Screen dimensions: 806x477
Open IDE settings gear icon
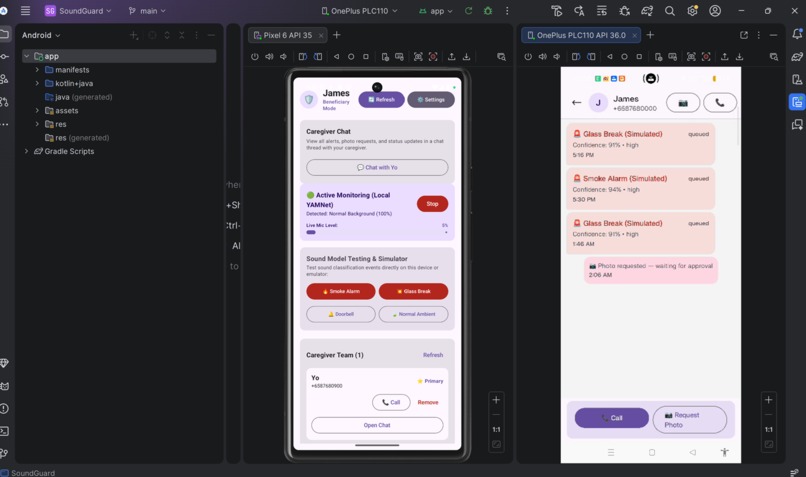(692, 11)
